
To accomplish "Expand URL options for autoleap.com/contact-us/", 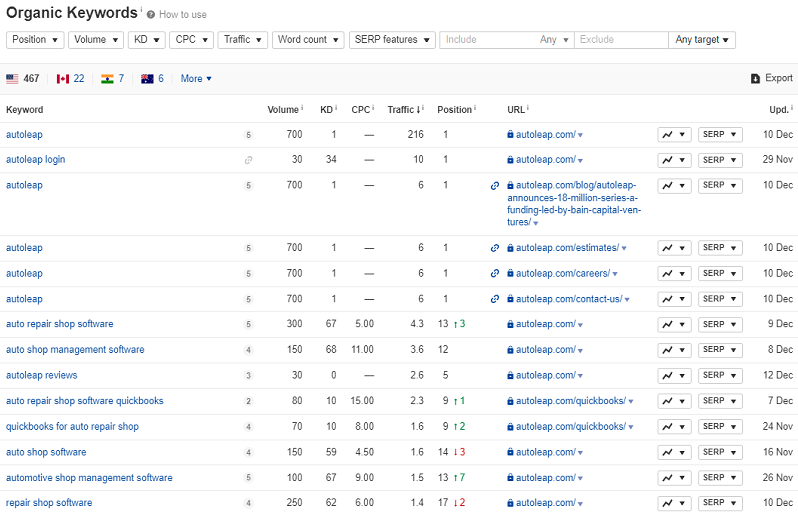I will 627,300.
